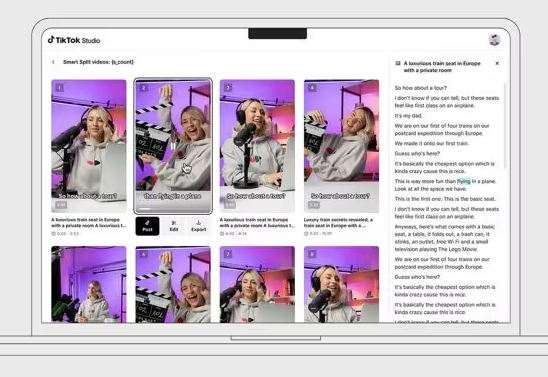Post the selected clip to TikTok
The image size is (548, 377).
tap(147, 226)
